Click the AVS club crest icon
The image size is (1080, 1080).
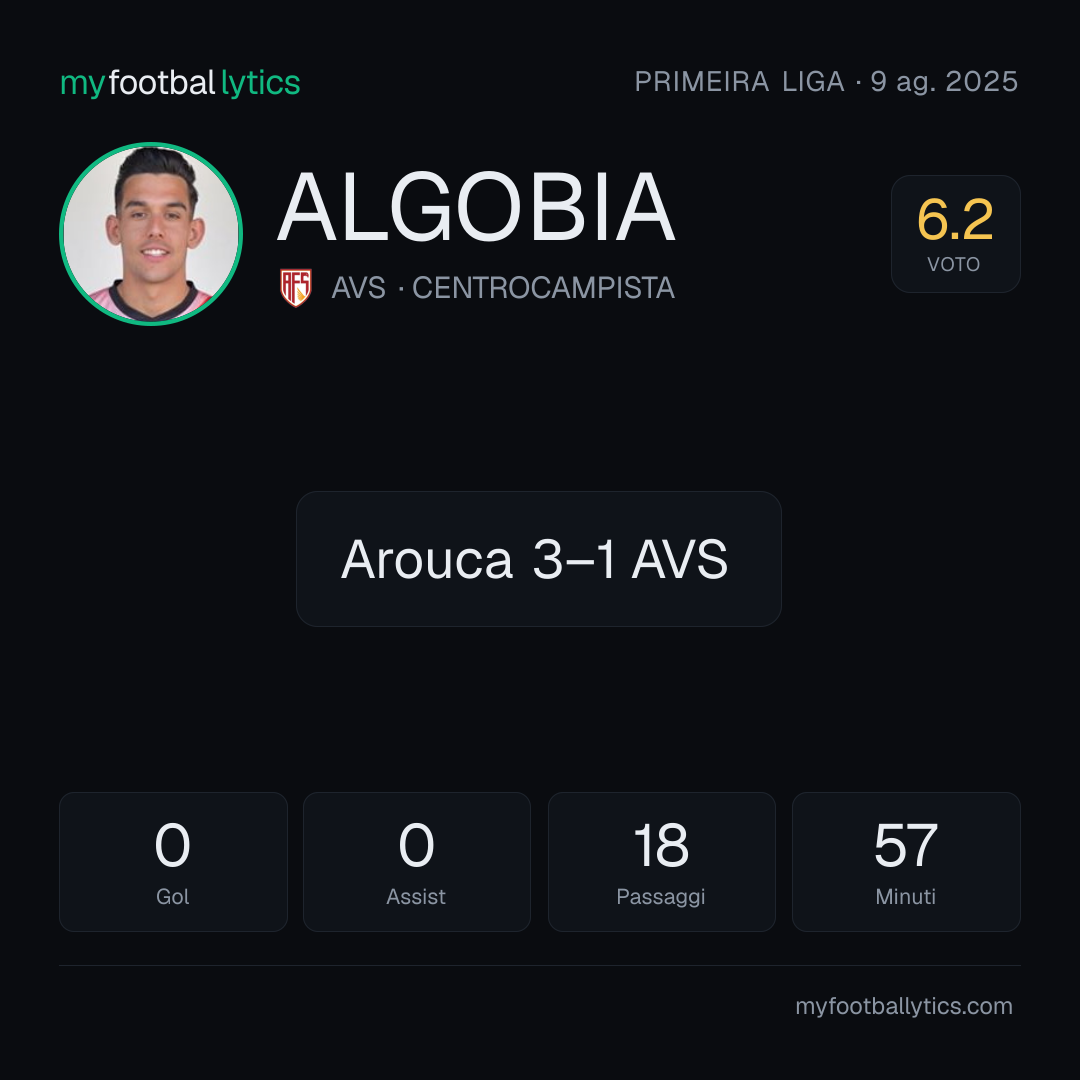[296, 287]
